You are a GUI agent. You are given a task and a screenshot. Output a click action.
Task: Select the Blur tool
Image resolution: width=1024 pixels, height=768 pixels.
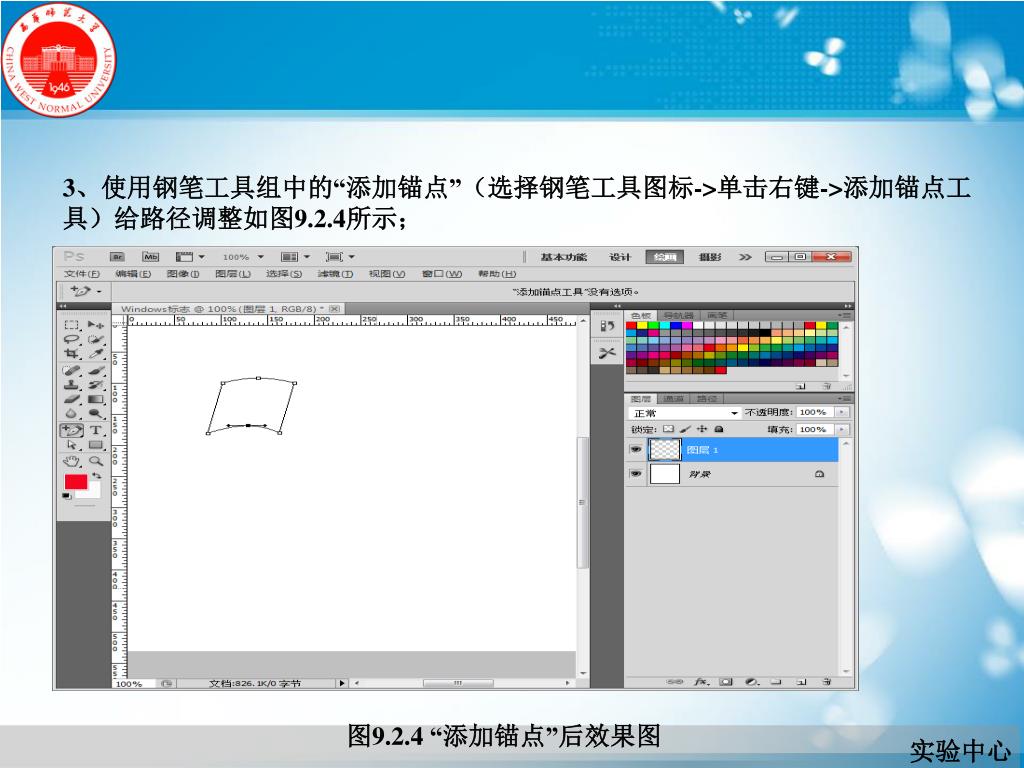[71, 413]
